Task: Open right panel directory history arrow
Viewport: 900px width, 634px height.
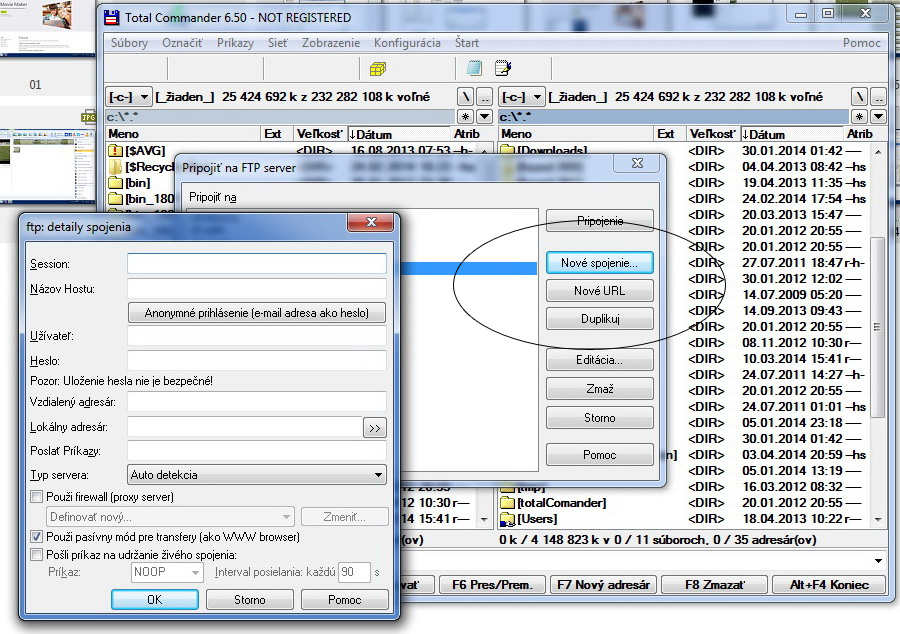Action: point(879,117)
